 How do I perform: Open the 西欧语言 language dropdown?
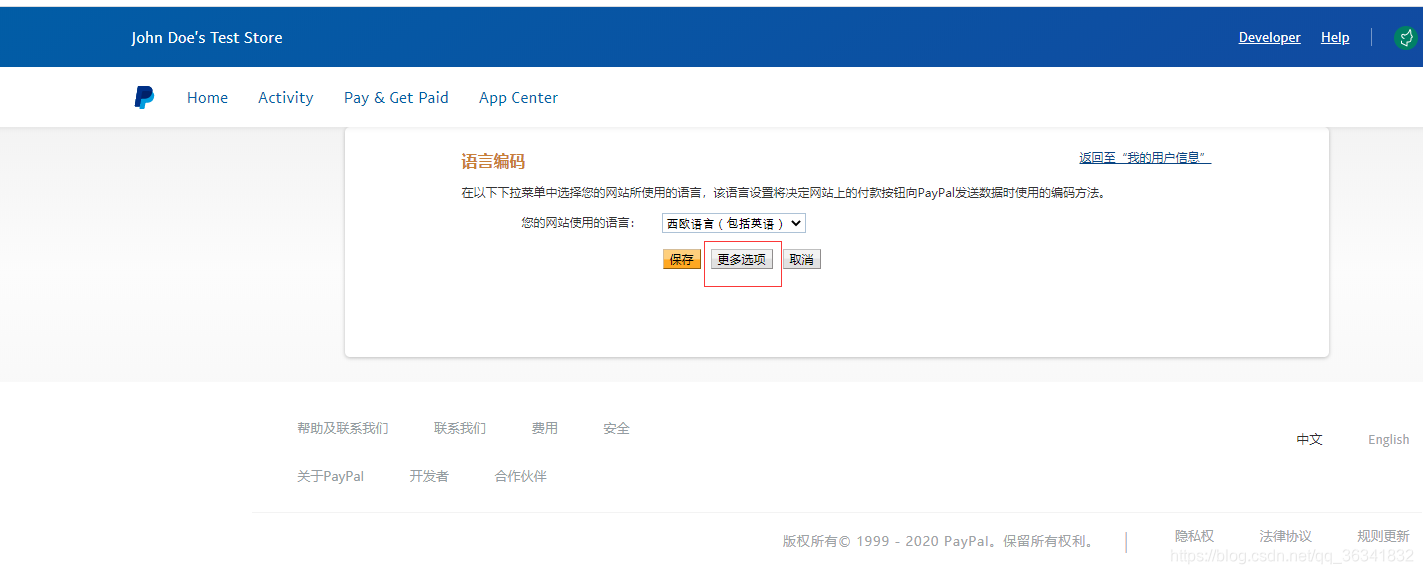(x=734, y=223)
